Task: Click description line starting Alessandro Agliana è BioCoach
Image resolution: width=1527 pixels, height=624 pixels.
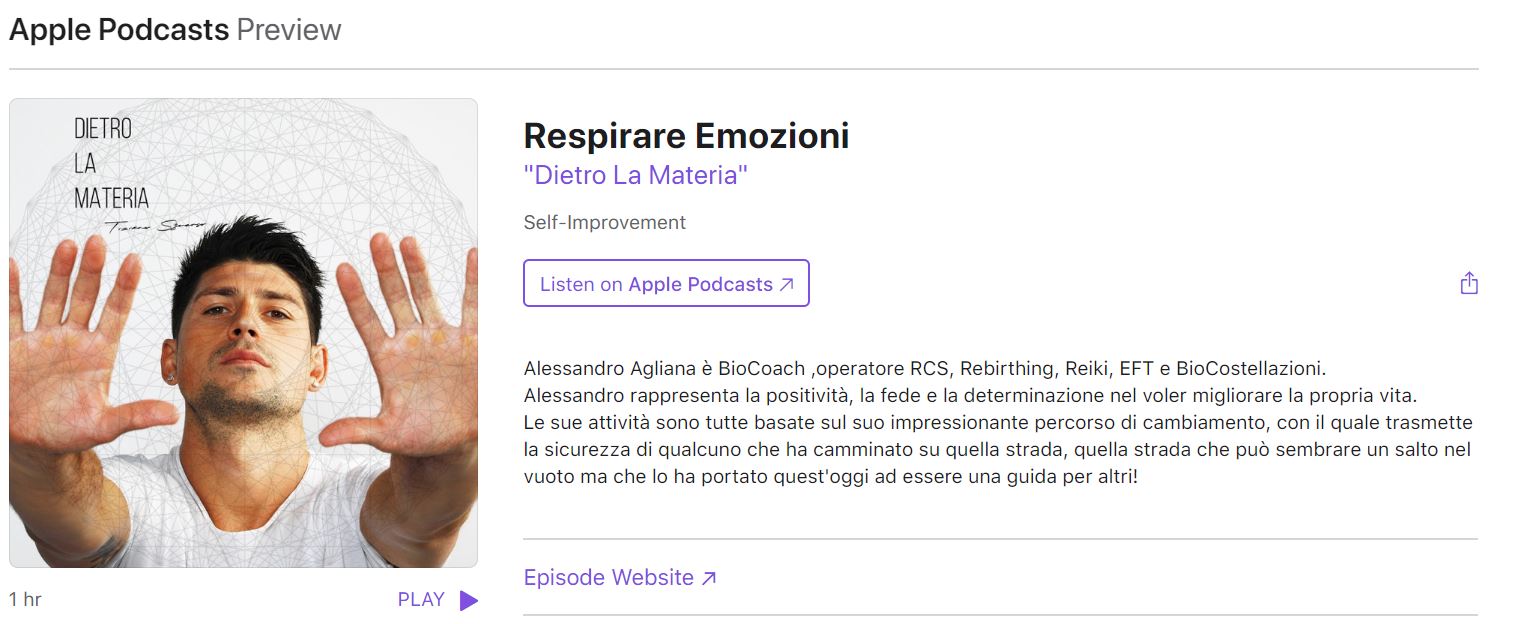Action: coord(925,368)
